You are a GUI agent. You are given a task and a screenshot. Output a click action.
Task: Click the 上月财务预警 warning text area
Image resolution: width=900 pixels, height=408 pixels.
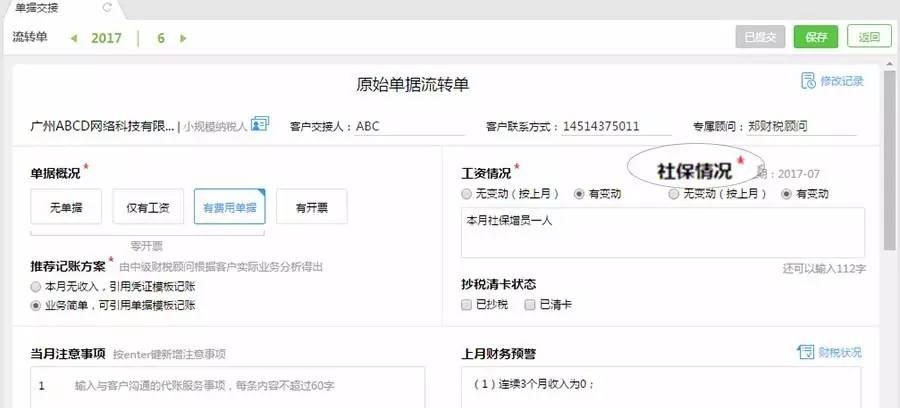661,387
